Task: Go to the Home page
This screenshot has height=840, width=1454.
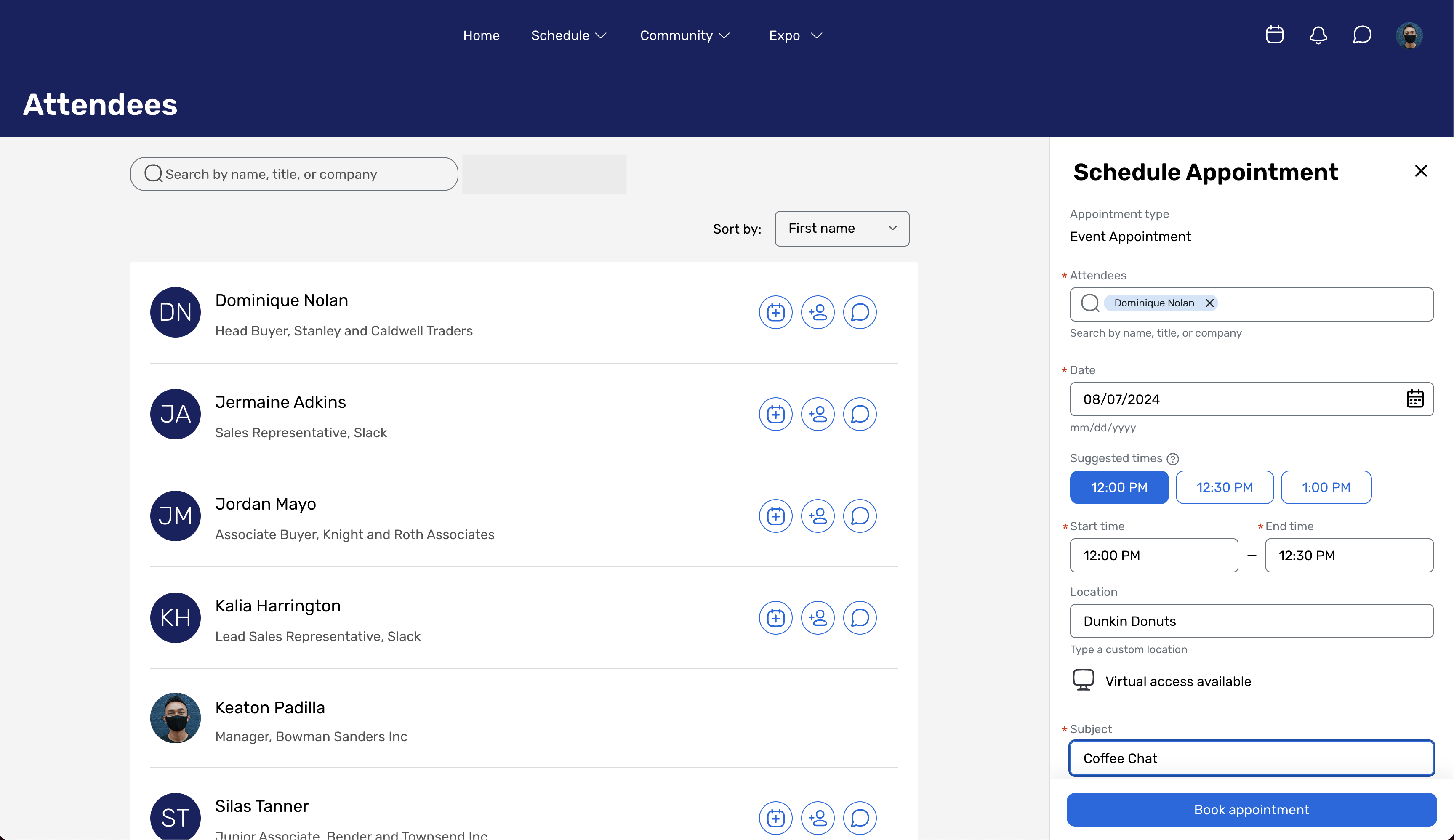Action: pos(481,35)
